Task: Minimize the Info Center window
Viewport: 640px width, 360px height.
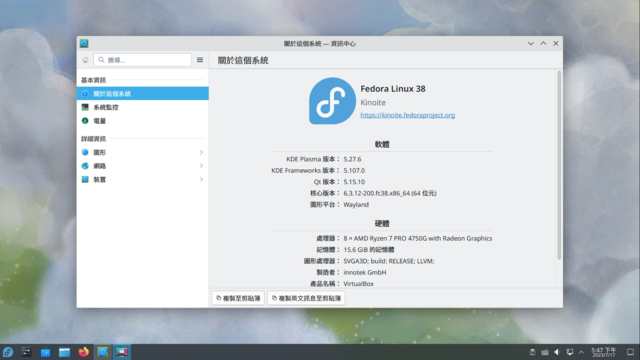Action: 531,43
